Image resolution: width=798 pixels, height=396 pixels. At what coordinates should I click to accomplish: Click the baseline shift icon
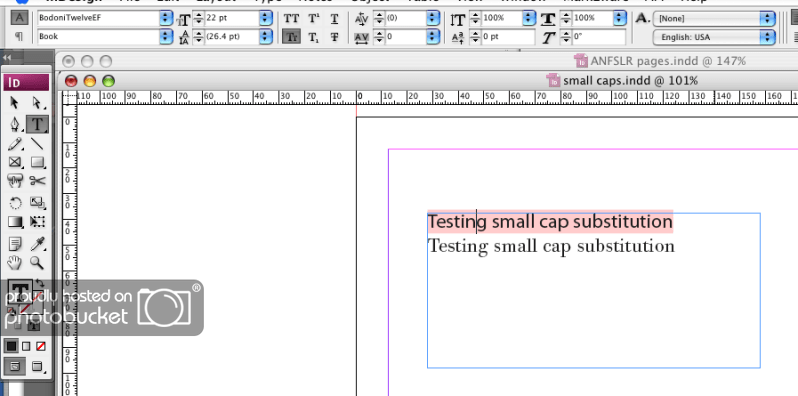click(458, 37)
